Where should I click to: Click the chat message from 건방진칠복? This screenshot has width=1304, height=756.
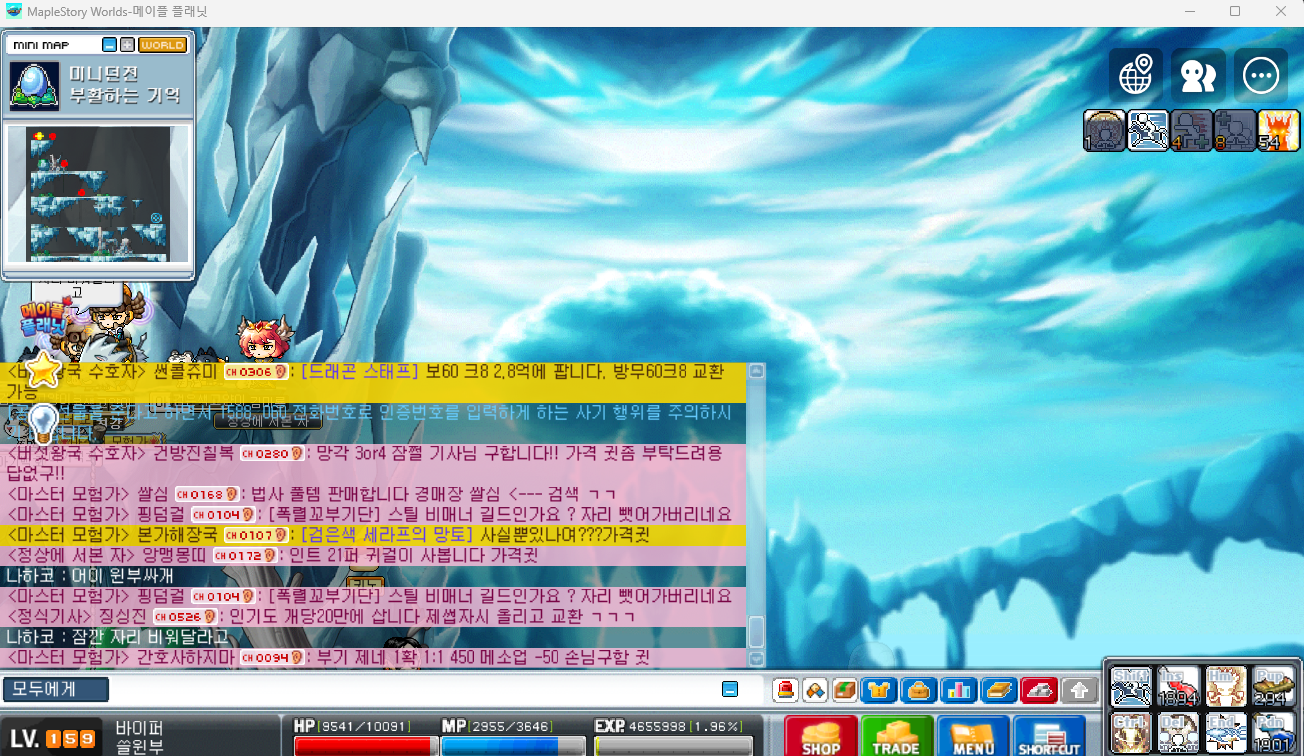click(x=373, y=464)
